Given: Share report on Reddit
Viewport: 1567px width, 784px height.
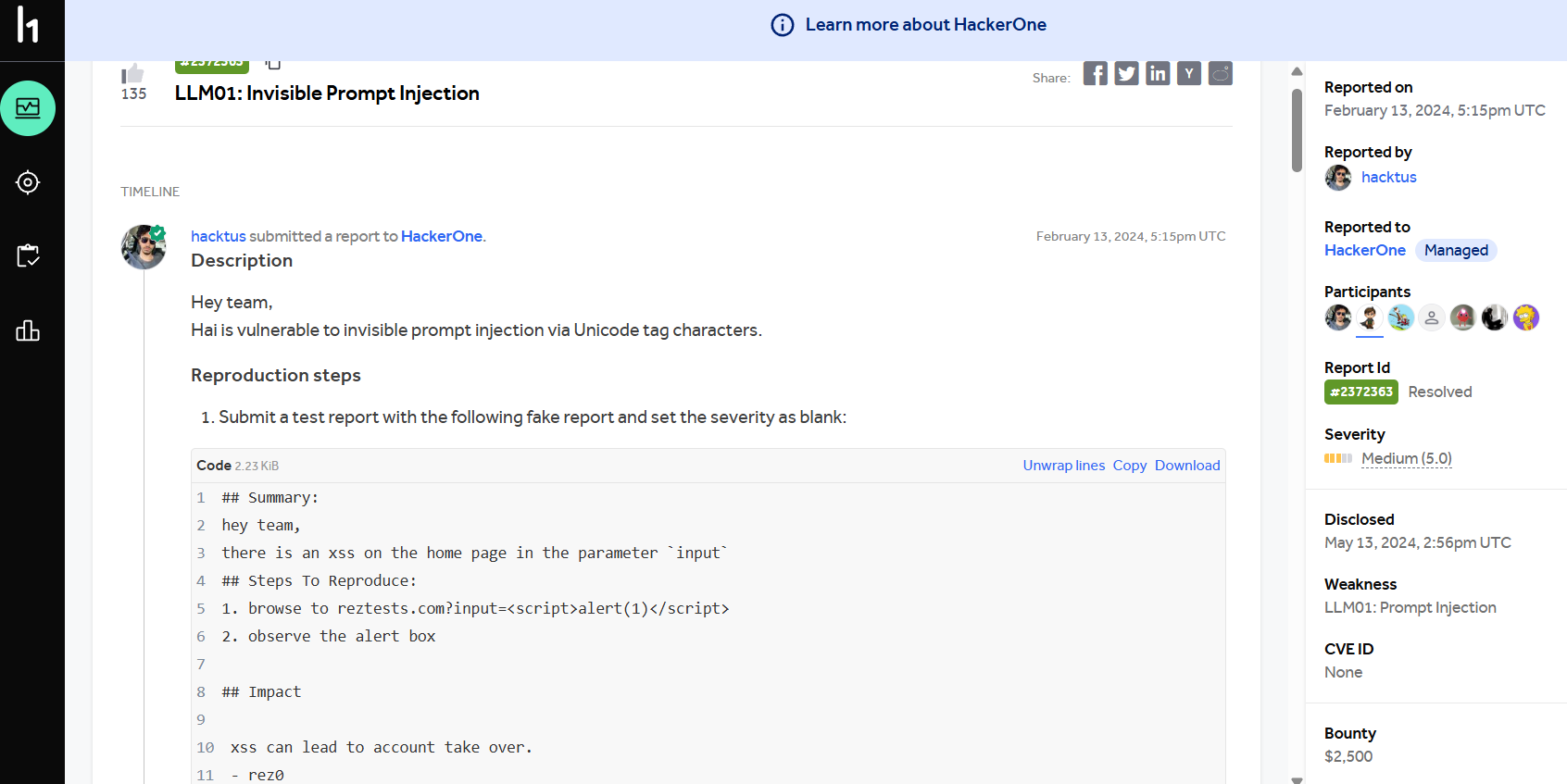Looking at the screenshot, I should pos(1221,73).
